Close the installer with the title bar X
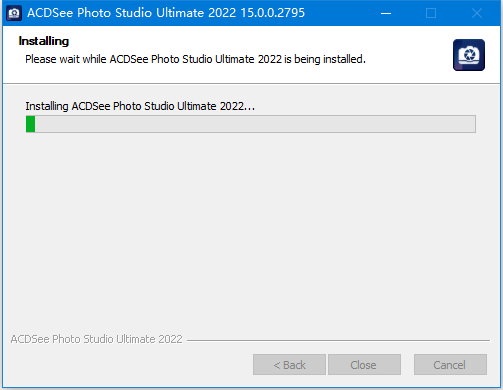The width and height of the screenshot is (503, 390). [477, 13]
